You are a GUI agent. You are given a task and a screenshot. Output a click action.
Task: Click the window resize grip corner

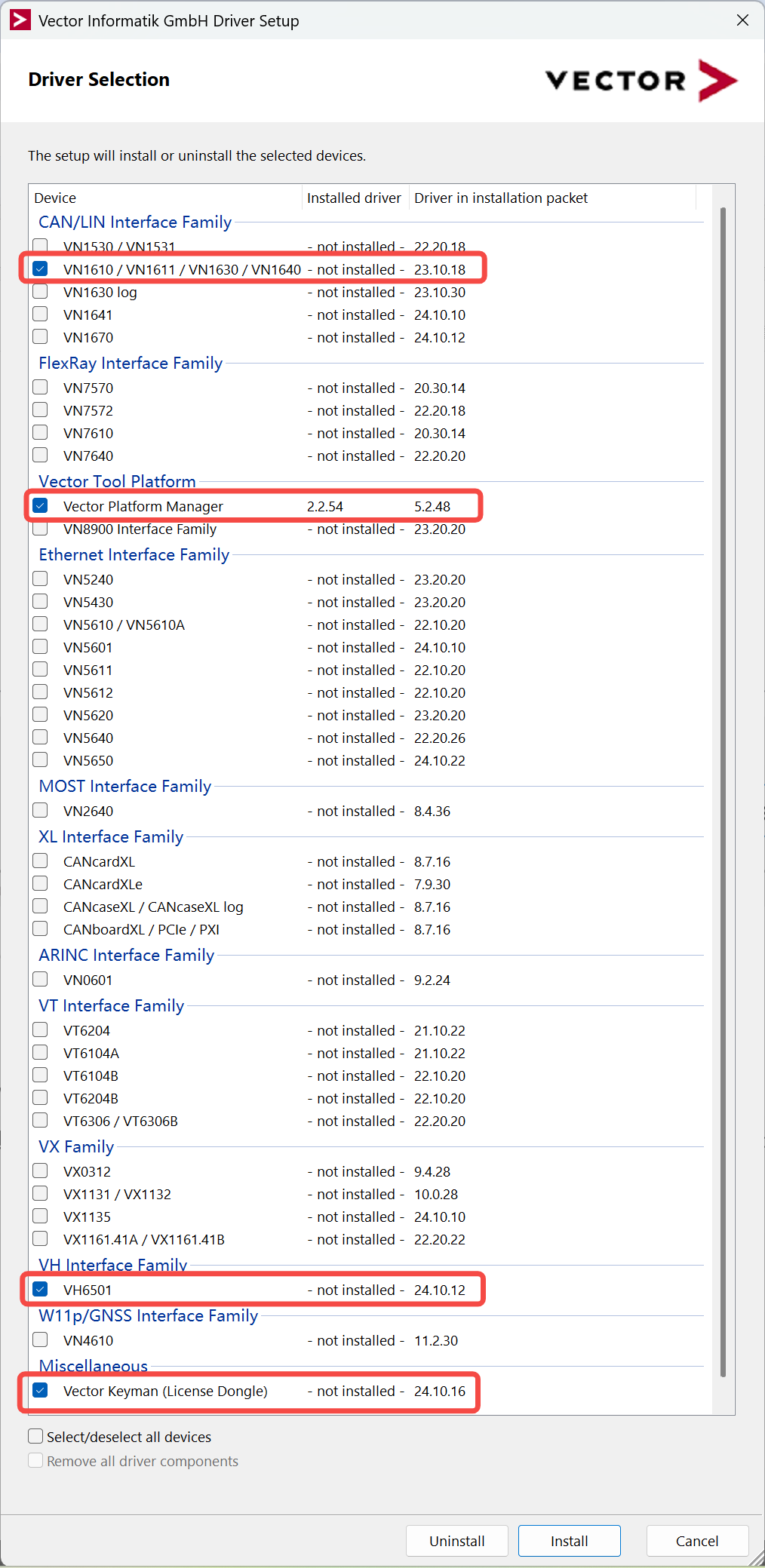pos(757,1559)
